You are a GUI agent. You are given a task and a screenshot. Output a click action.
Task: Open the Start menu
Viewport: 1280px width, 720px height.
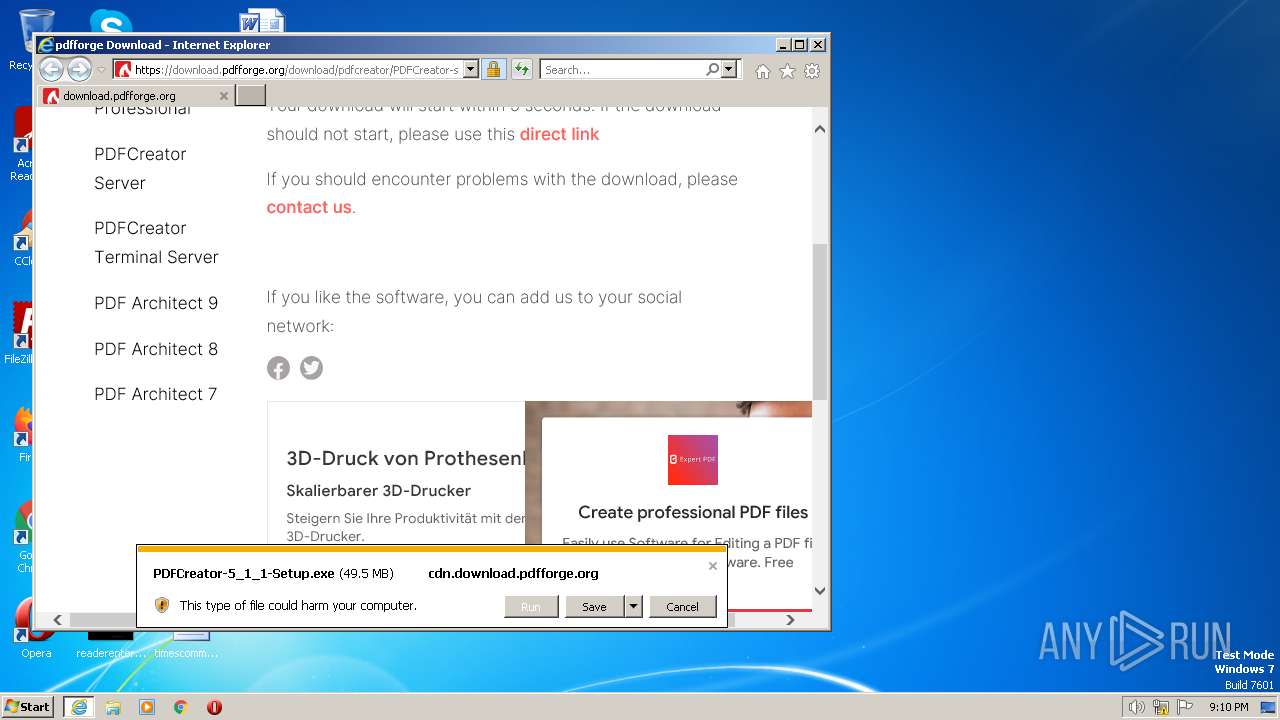28,707
